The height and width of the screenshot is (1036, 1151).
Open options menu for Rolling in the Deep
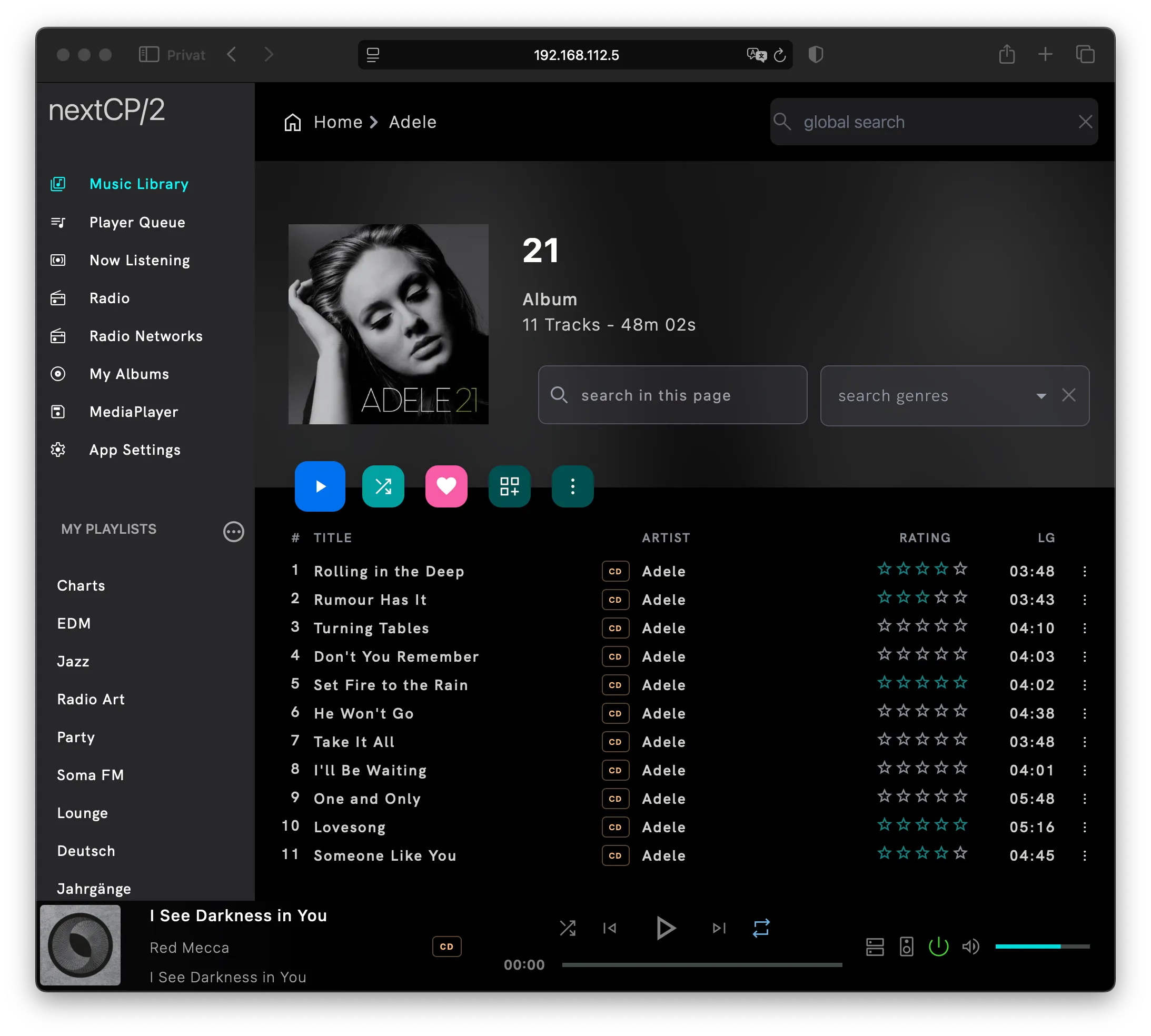tap(1085, 571)
